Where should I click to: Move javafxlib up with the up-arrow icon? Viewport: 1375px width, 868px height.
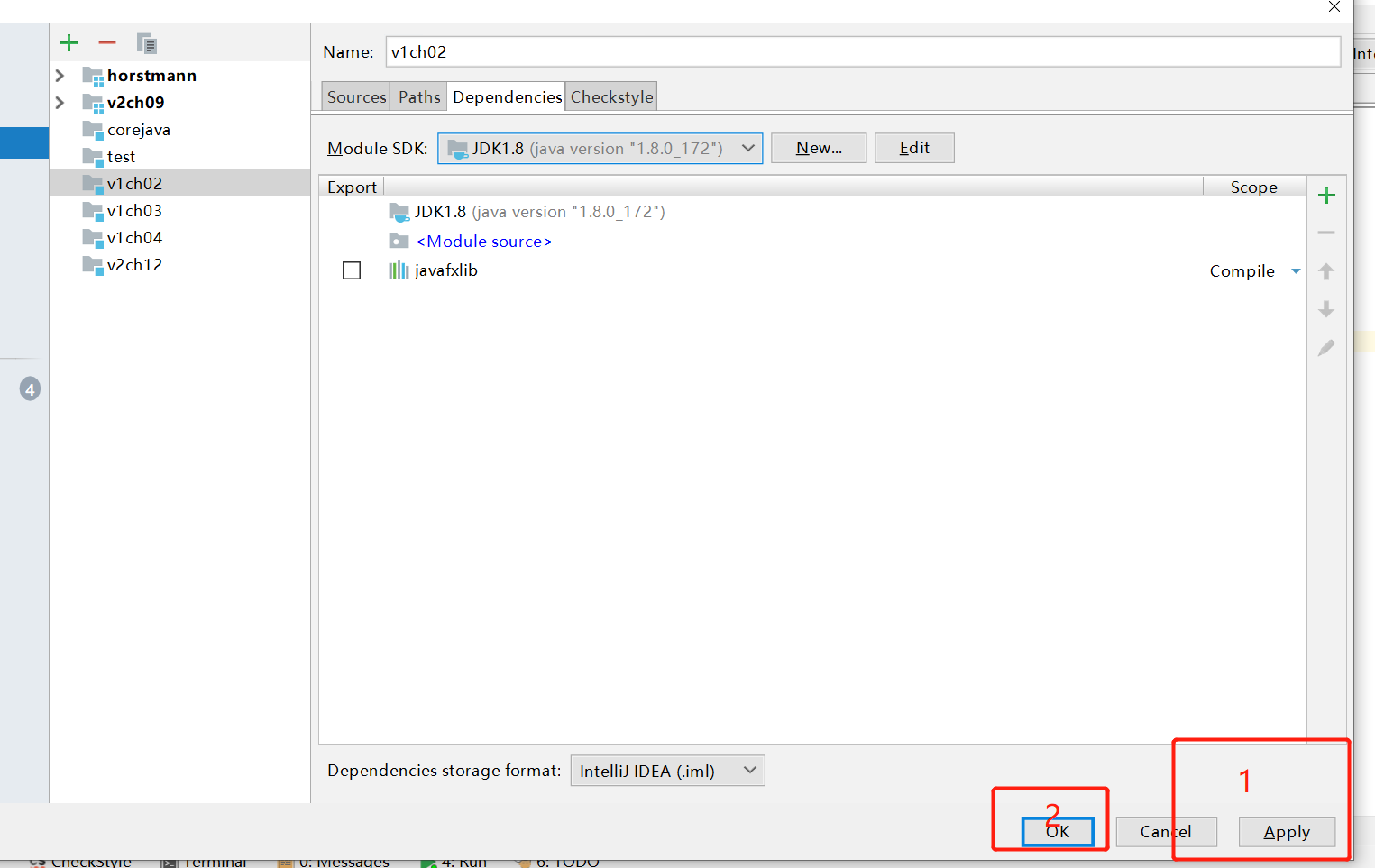(x=1326, y=270)
